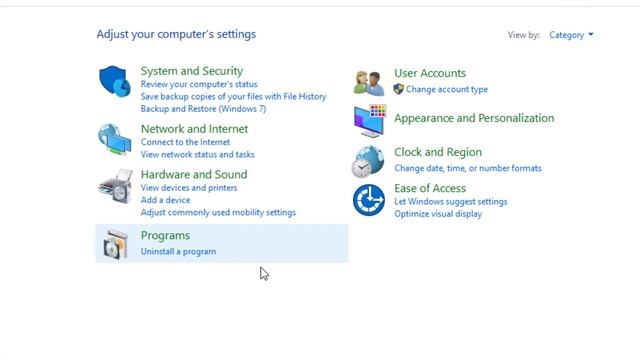
Task: Open View devices and printers
Action: [189, 188]
